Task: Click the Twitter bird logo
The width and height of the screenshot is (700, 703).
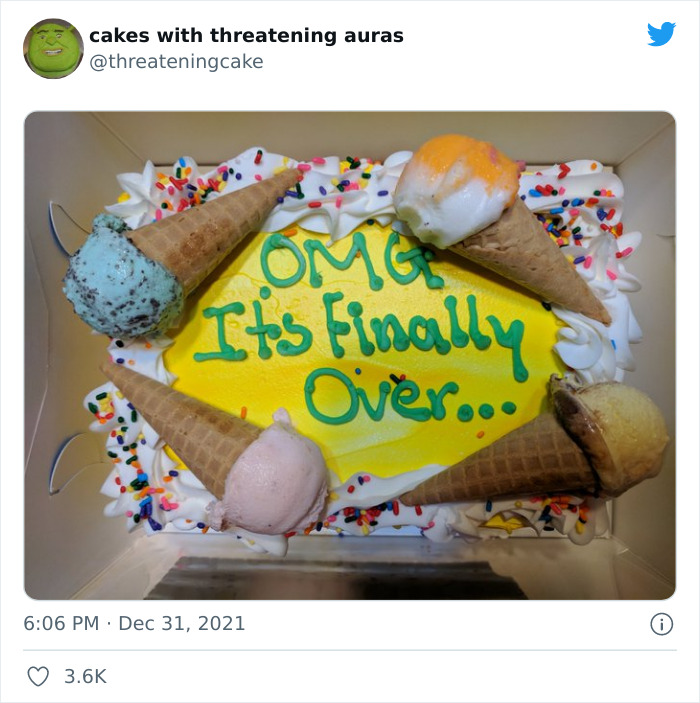Action: [x=661, y=35]
